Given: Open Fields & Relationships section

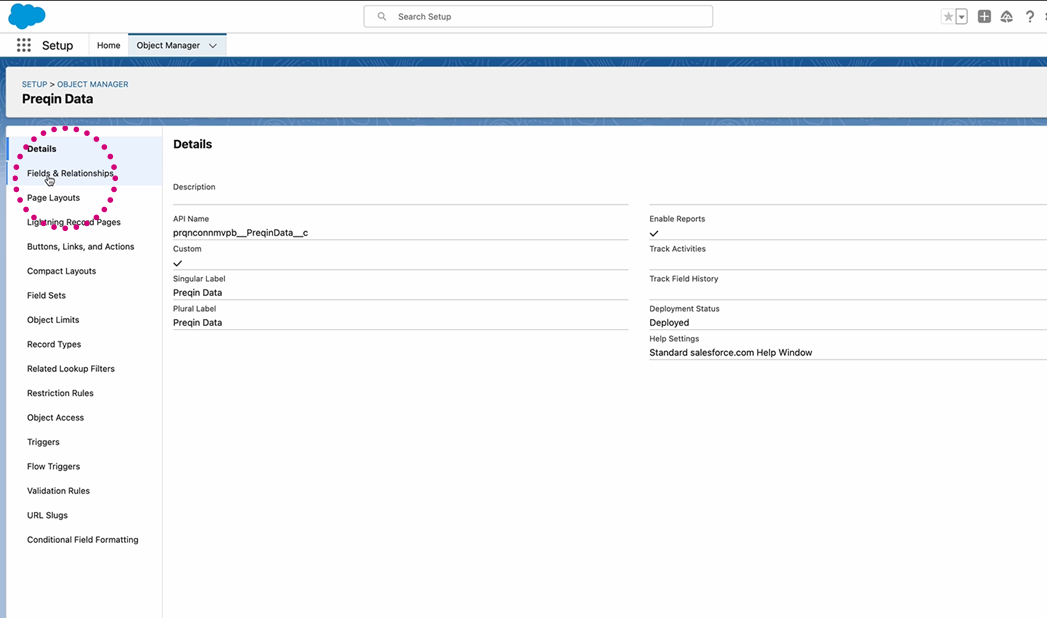Looking at the screenshot, I should (x=85, y=174).
